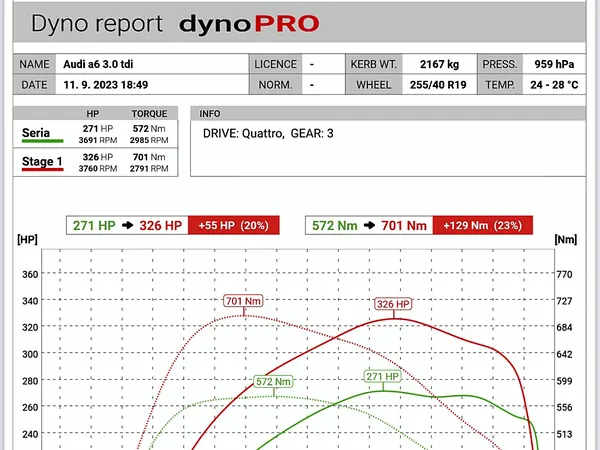Select the temperature value '24 - 28 °C'
This screenshot has width=600, height=450.
554,85
